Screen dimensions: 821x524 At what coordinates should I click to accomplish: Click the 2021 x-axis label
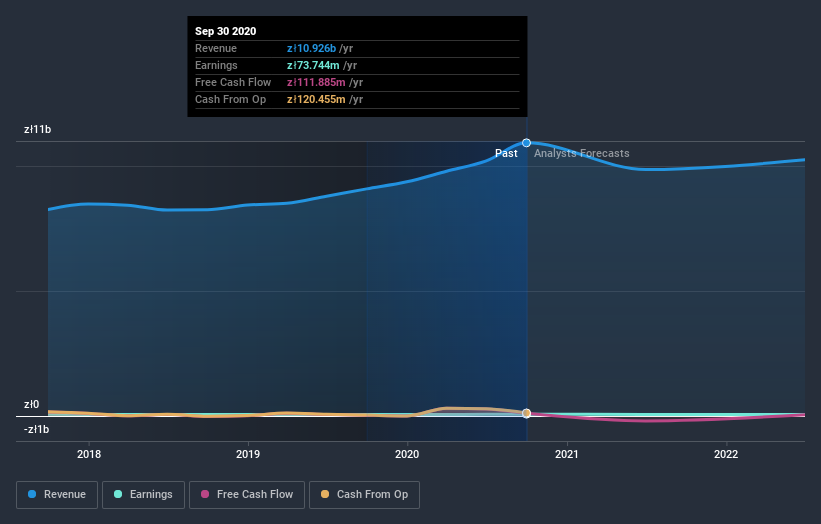(x=567, y=454)
